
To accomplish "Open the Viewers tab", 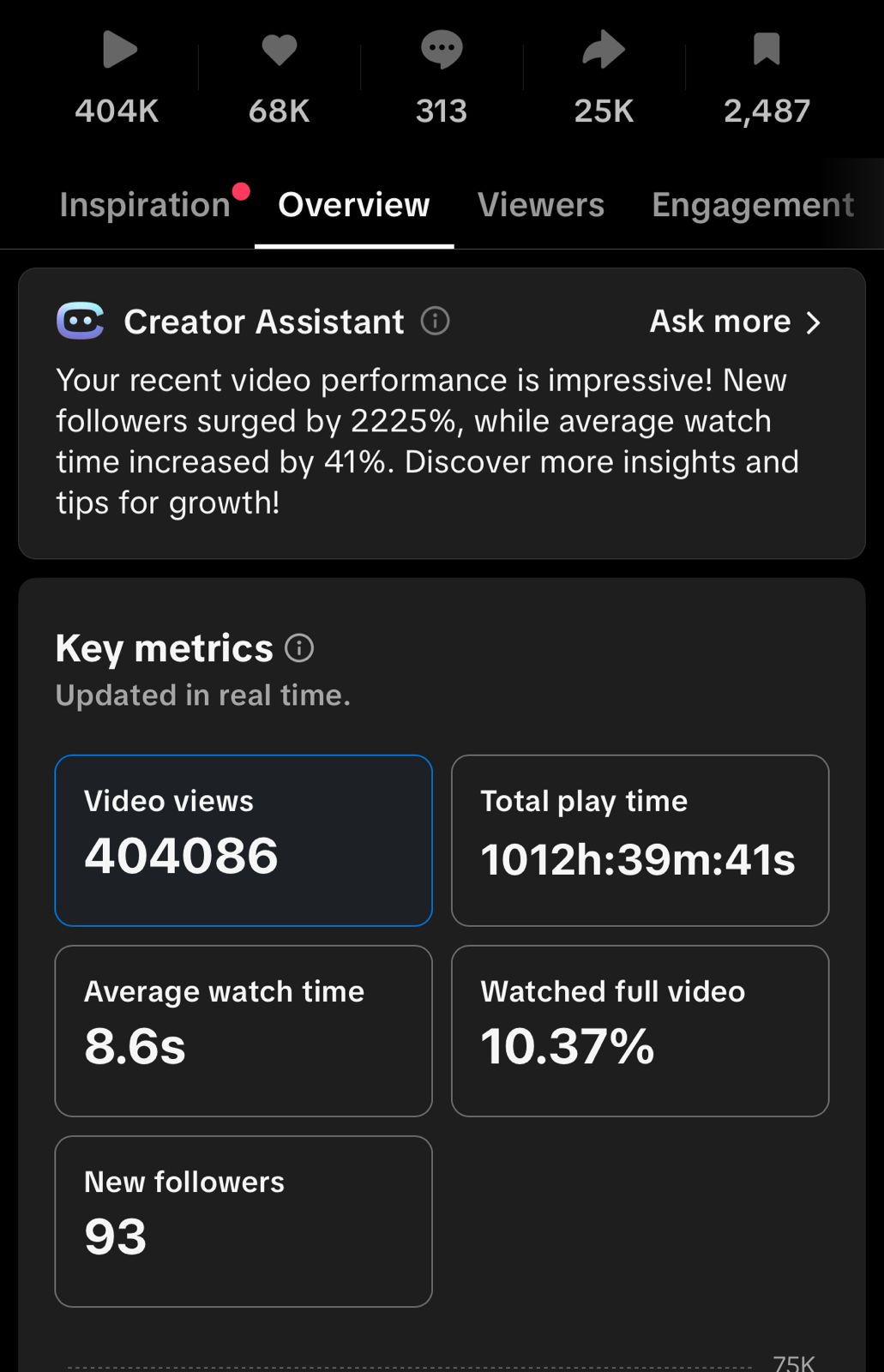I will click(x=540, y=205).
